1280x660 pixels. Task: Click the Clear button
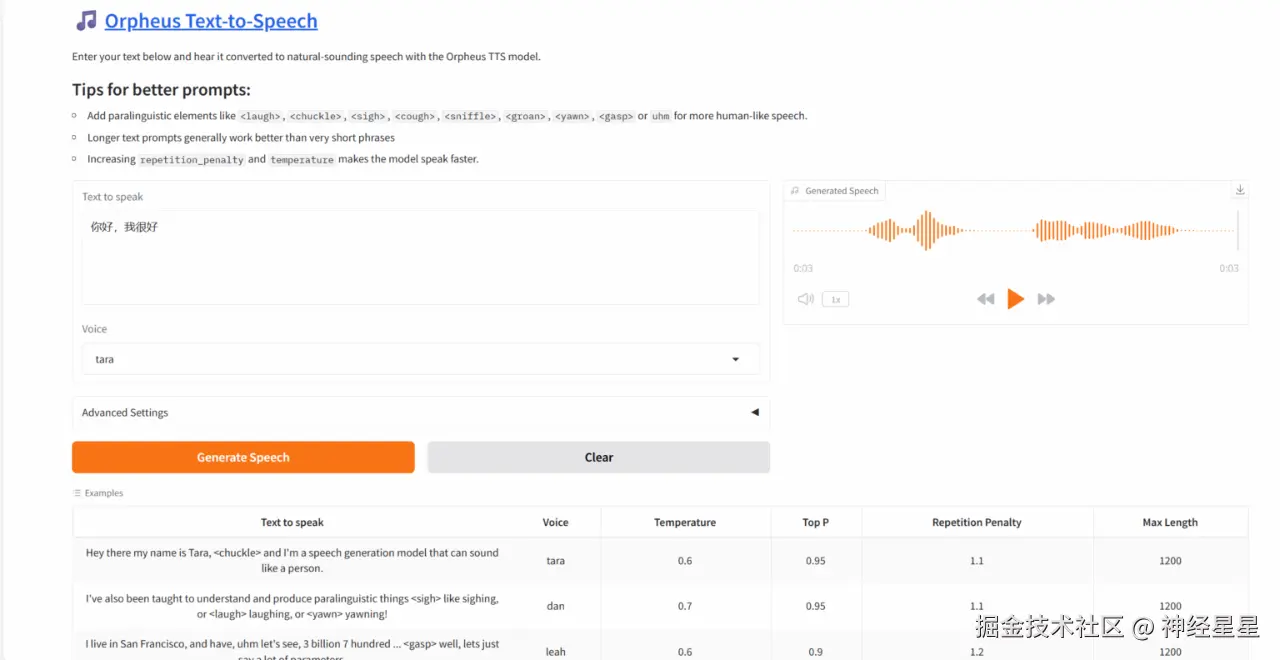click(x=599, y=457)
